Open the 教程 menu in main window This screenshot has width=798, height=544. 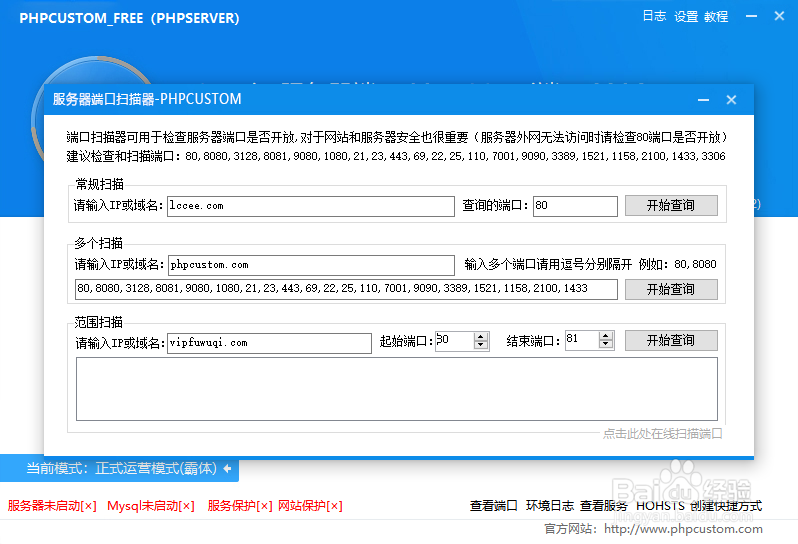[x=716, y=16]
